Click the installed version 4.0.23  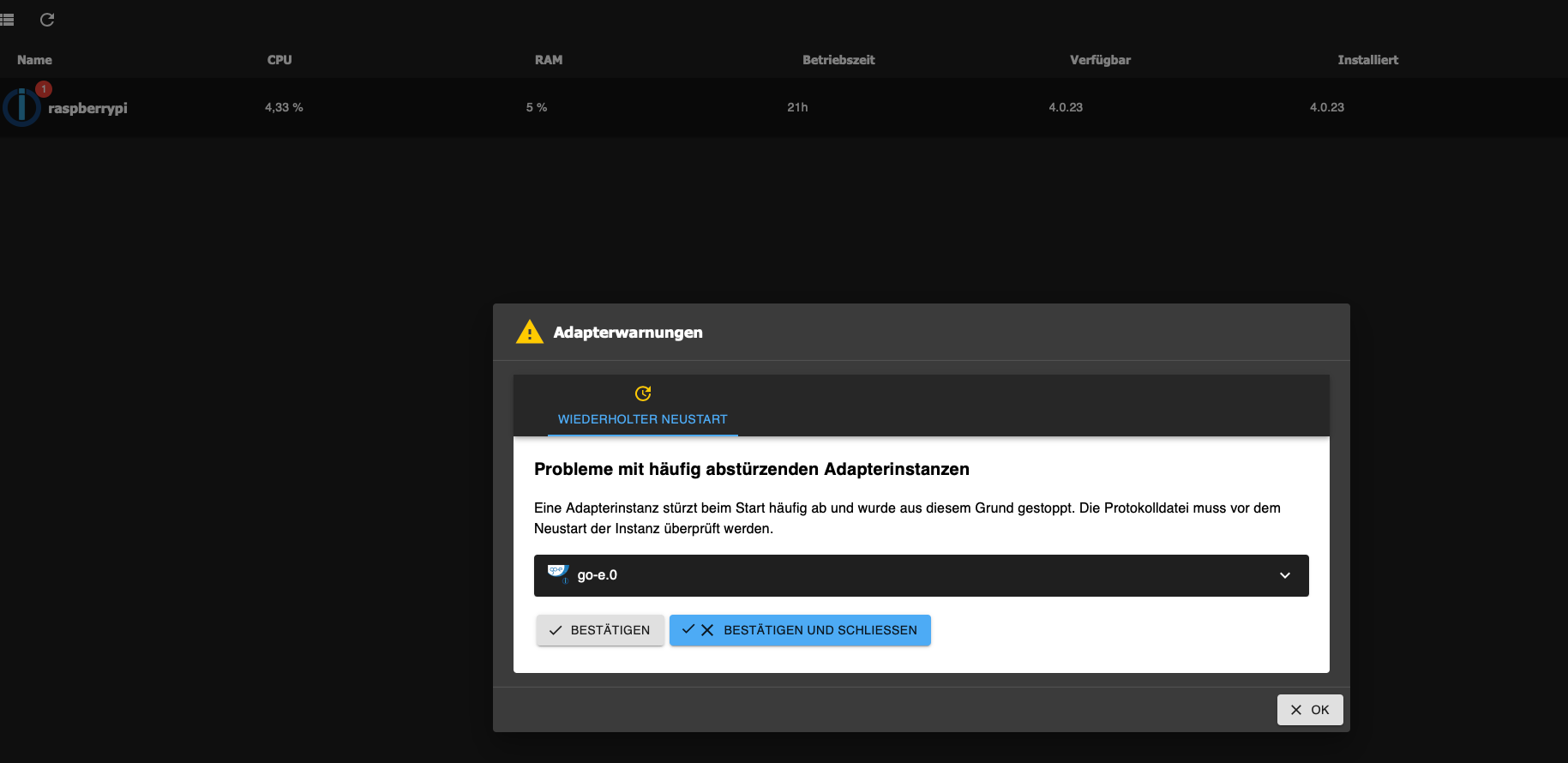point(1327,107)
